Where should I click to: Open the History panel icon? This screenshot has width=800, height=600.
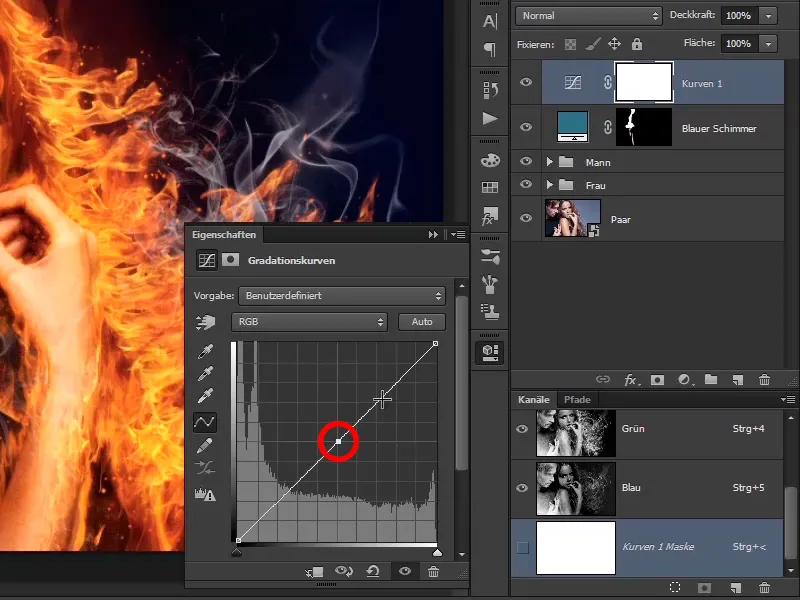coord(490,90)
